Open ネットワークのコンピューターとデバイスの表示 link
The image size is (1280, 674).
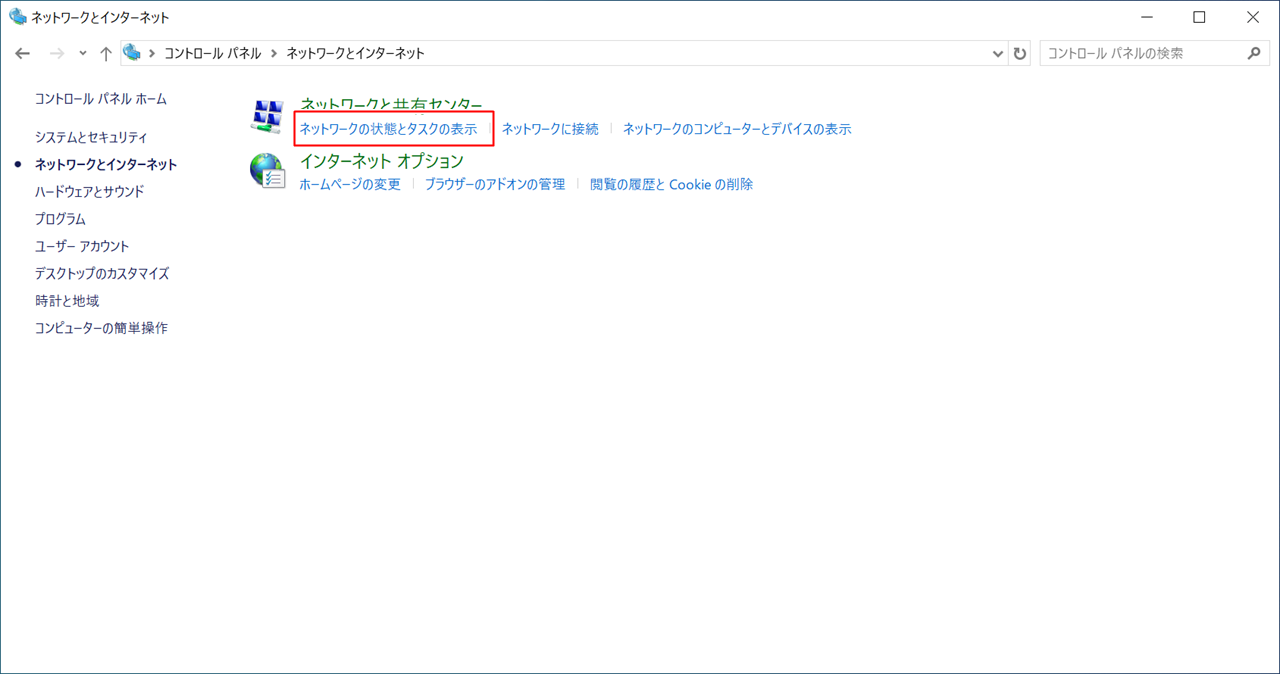point(737,129)
